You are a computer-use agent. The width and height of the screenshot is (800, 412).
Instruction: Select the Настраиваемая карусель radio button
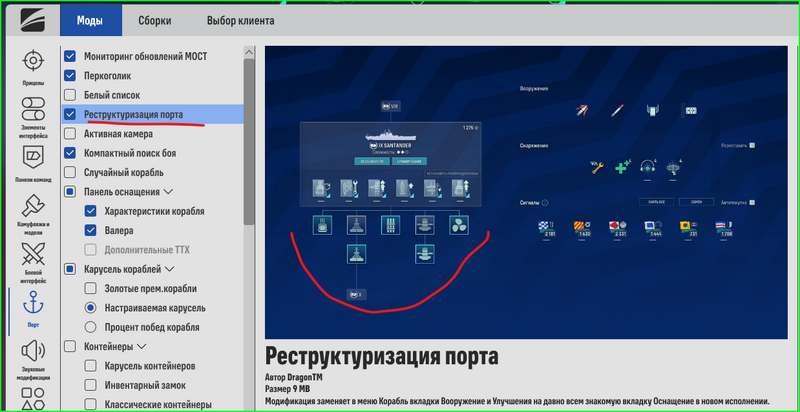click(90, 308)
